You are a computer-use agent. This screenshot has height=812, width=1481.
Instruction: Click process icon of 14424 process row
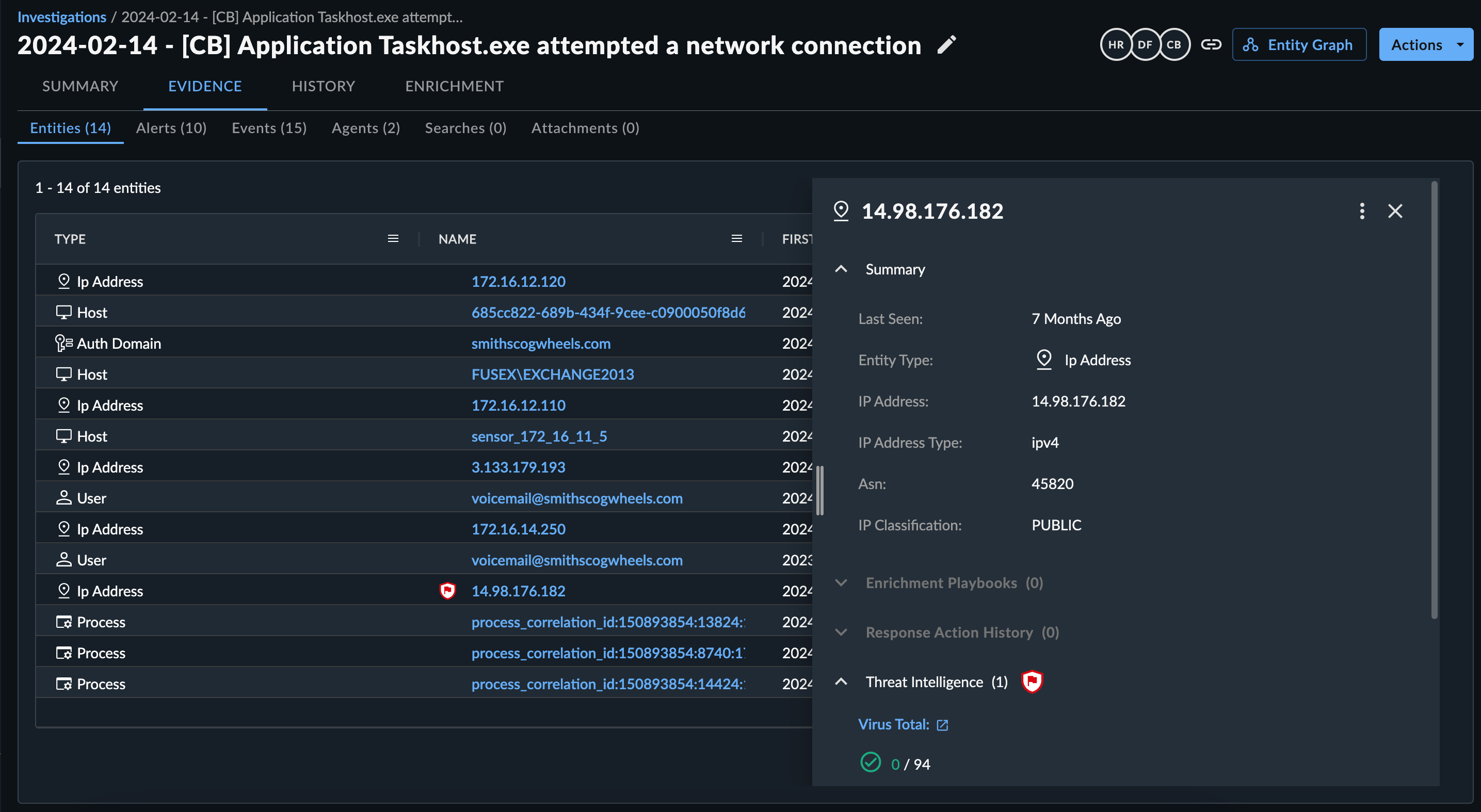coord(64,684)
